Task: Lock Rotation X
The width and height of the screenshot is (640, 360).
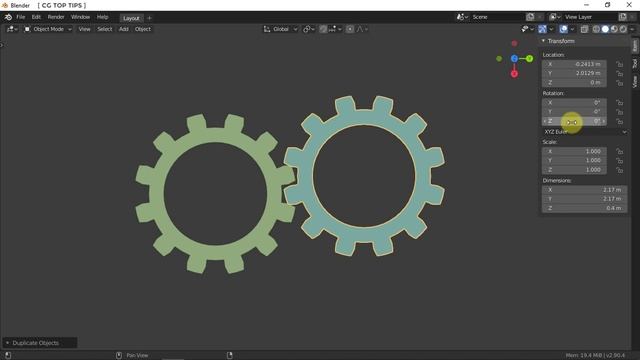Action: tap(620, 102)
